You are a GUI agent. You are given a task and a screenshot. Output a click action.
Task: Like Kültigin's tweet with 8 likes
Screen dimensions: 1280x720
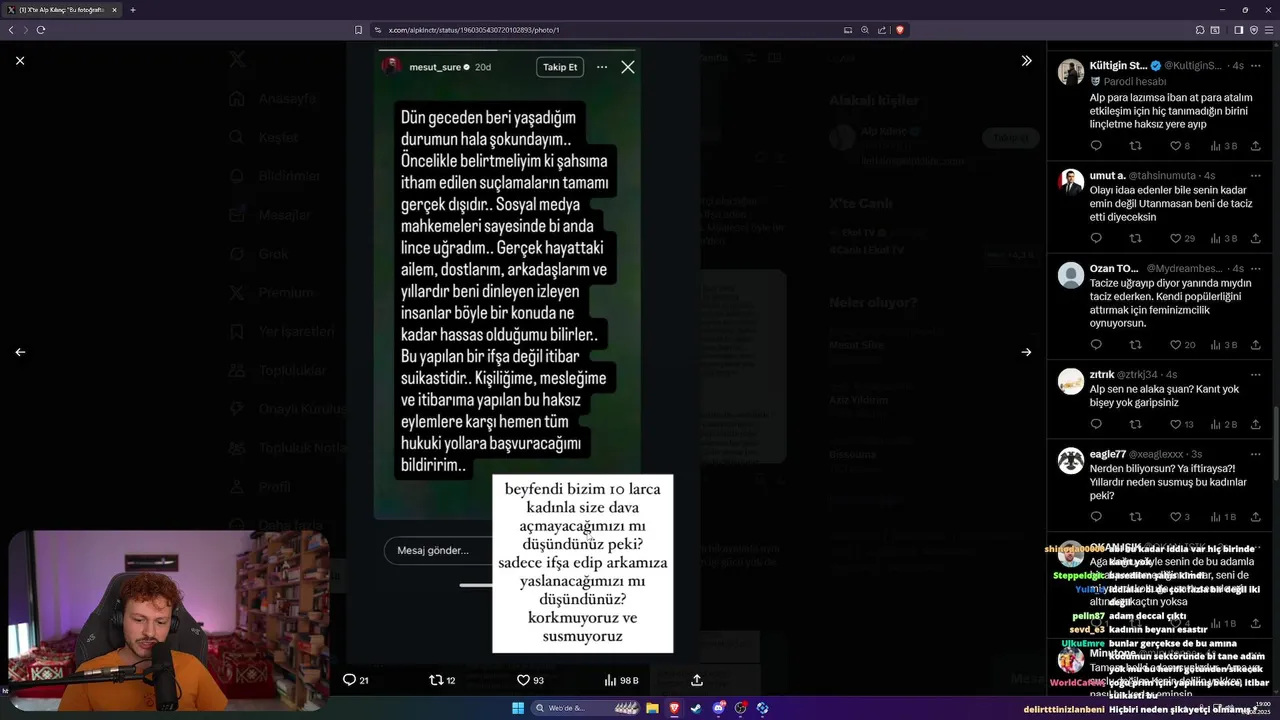click(1180, 146)
